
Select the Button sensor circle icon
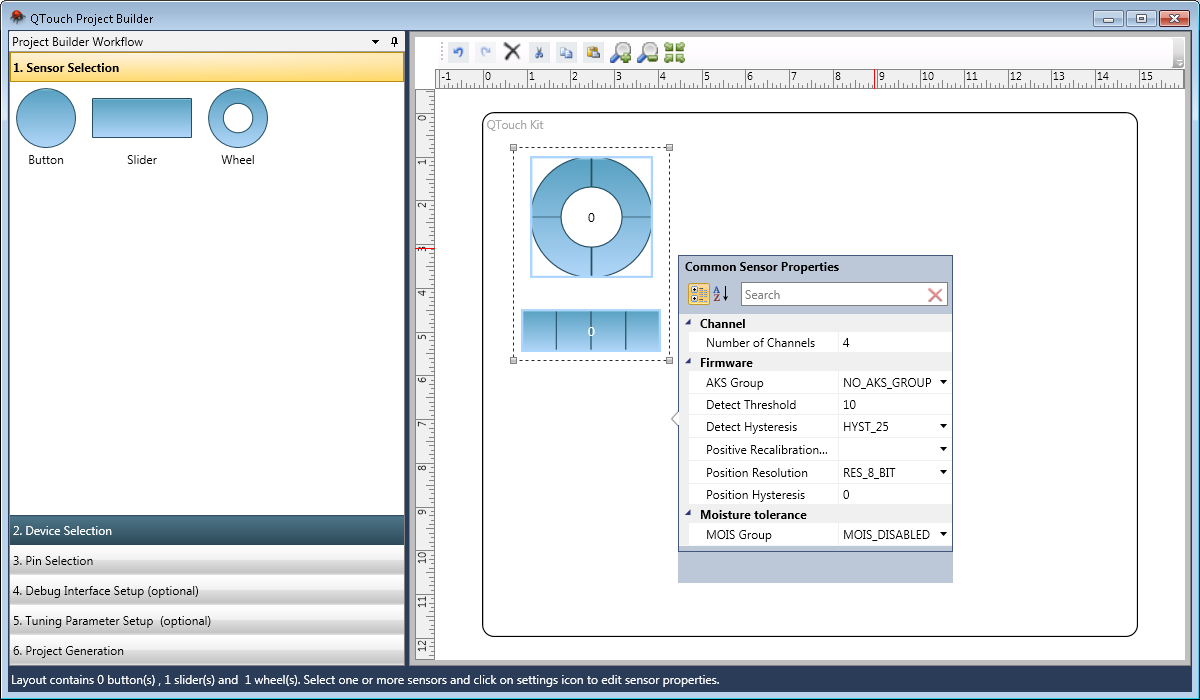(46, 118)
